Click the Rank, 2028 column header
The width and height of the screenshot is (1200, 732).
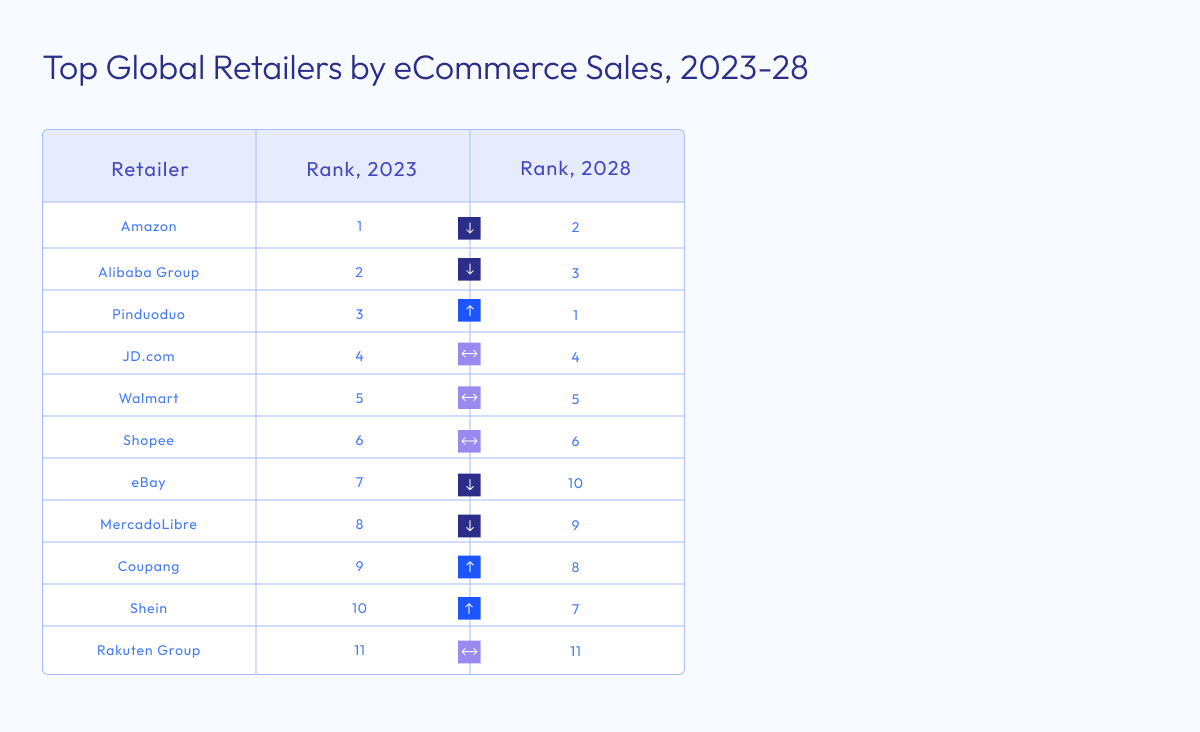576,168
